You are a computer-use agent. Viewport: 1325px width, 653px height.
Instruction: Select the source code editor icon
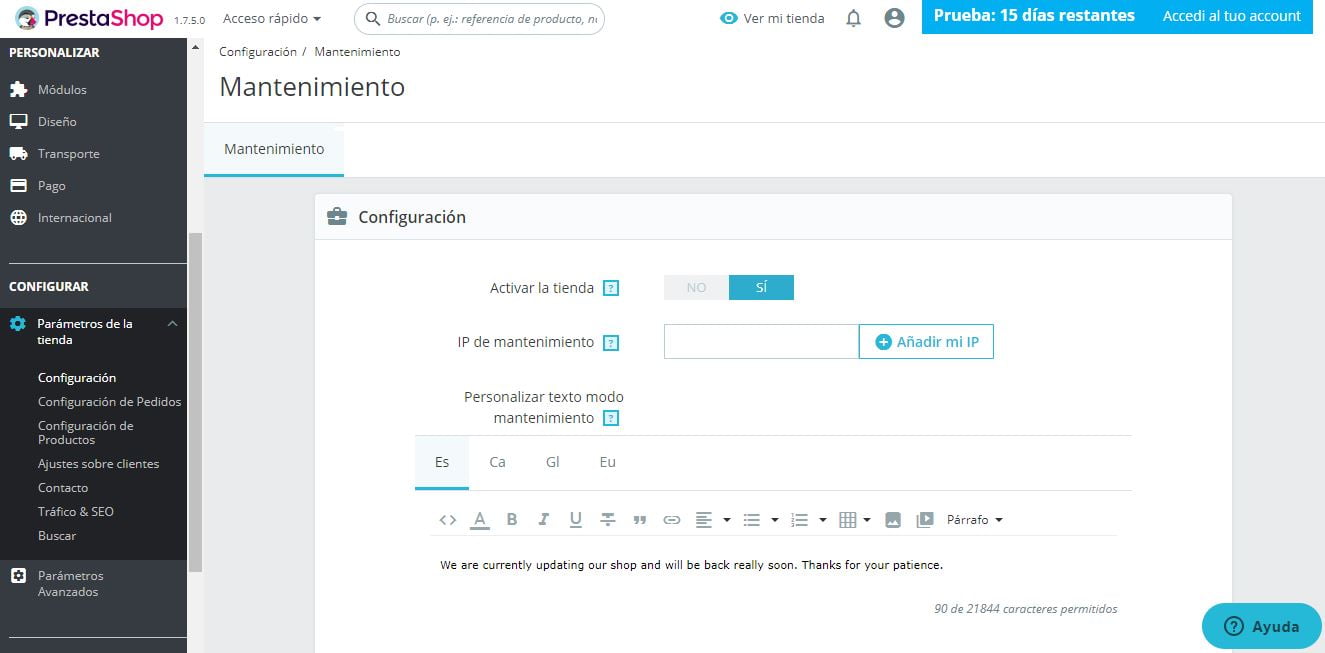point(446,519)
